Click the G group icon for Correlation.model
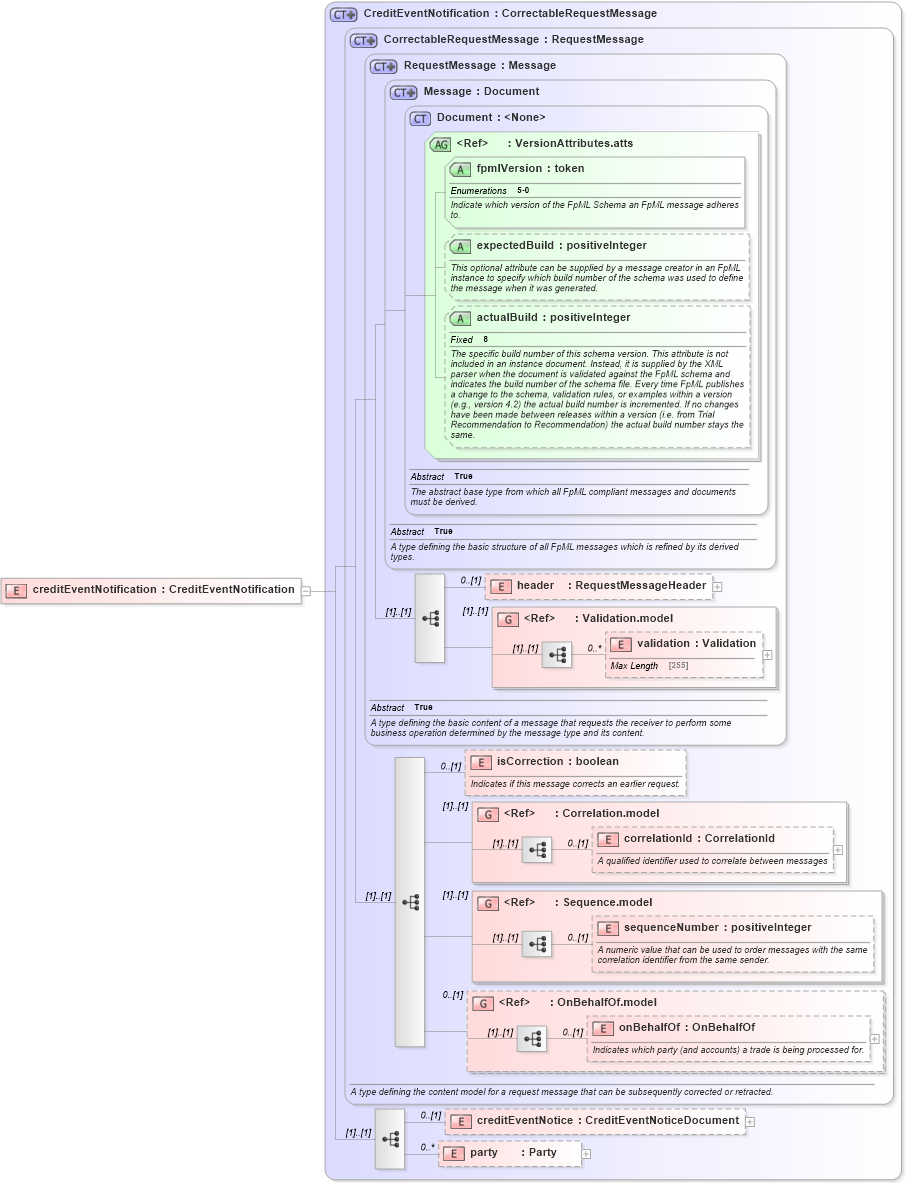This screenshot has height=1183, width=906. [x=487, y=814]
